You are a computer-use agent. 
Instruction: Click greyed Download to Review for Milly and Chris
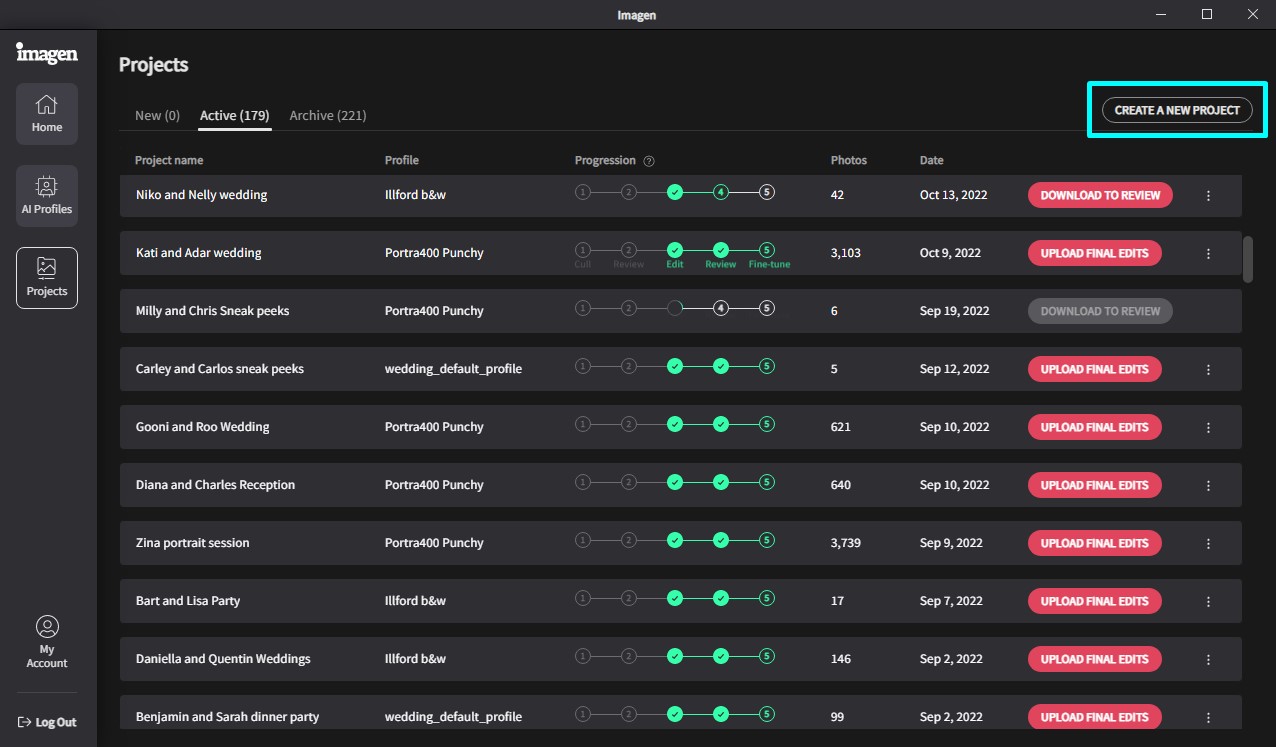[x=1100, y=311]
